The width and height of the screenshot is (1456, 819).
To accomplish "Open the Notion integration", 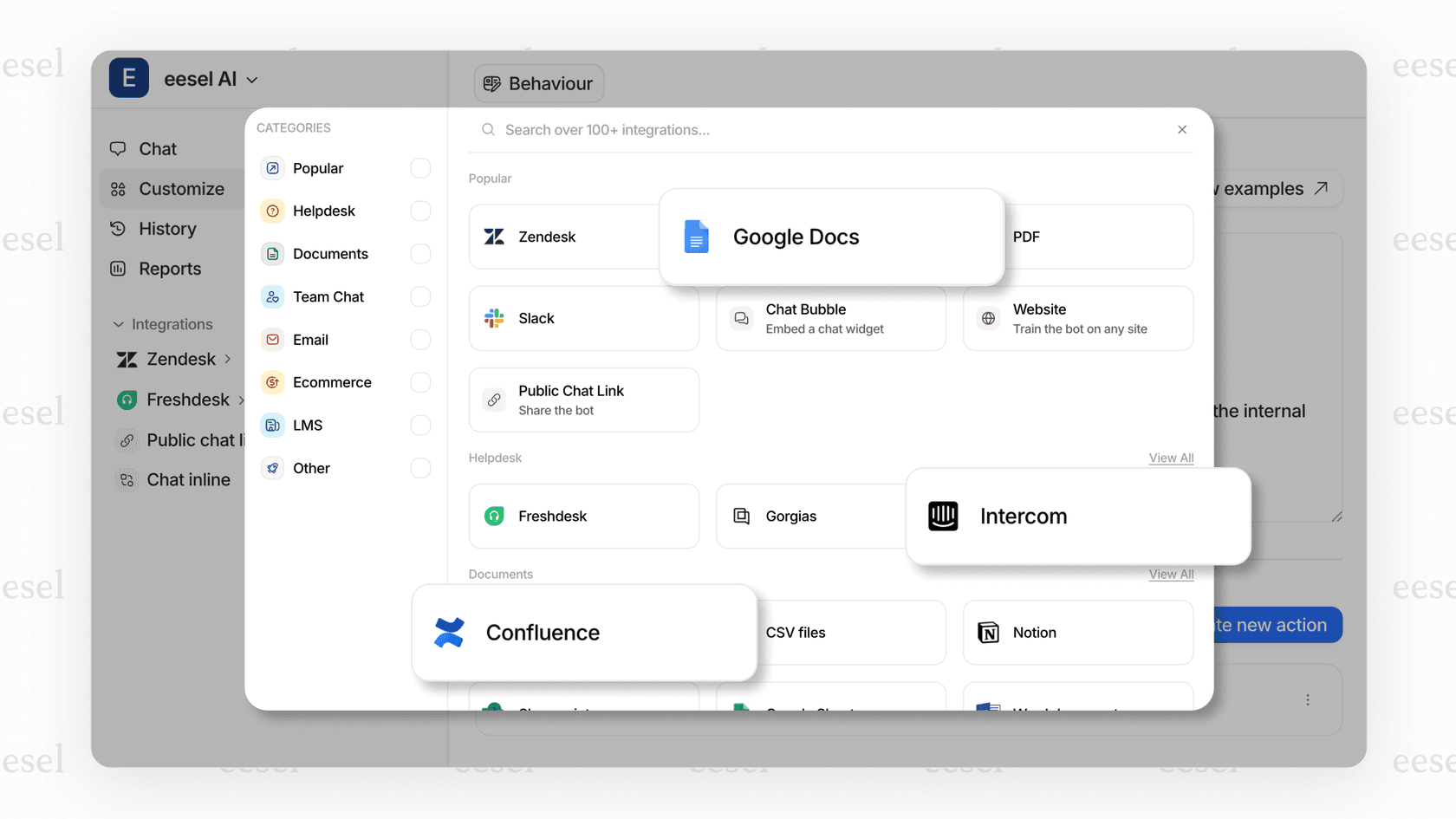I will pyautogui.click(x=1033, y=633).
